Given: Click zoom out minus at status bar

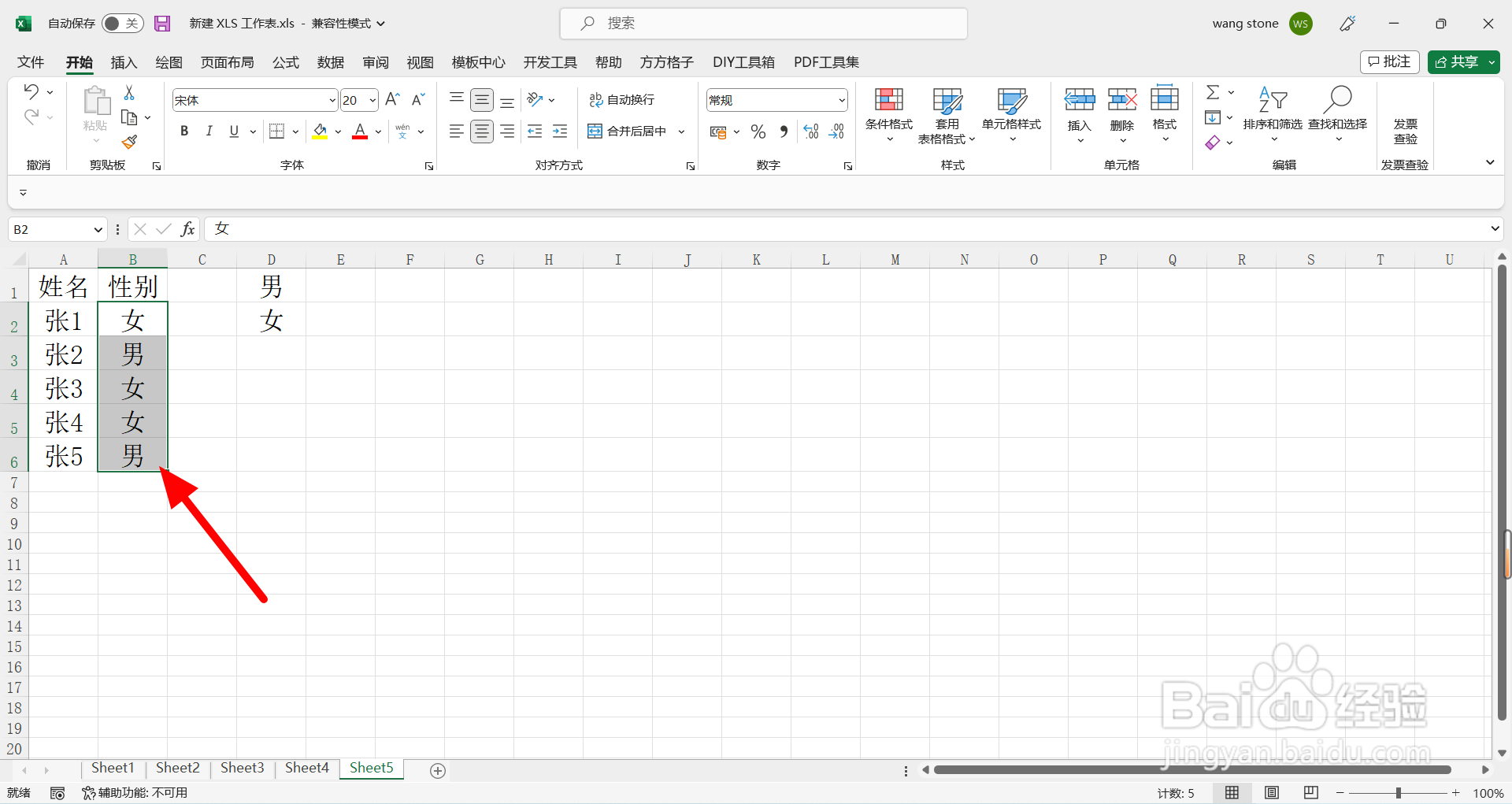Looking at the screenshot, I should [x=1340, y=793].
